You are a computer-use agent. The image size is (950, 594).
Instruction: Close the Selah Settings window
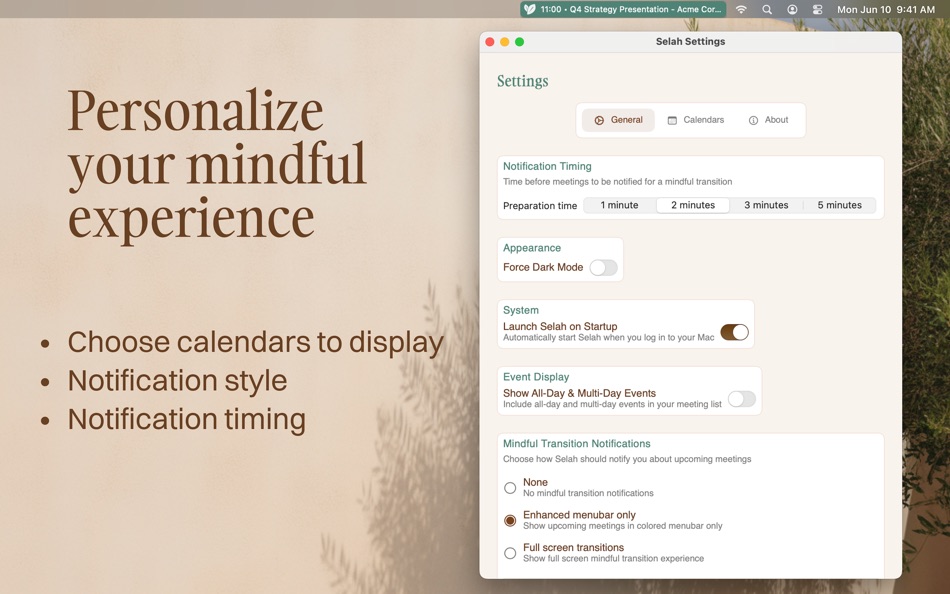(490, 42)
